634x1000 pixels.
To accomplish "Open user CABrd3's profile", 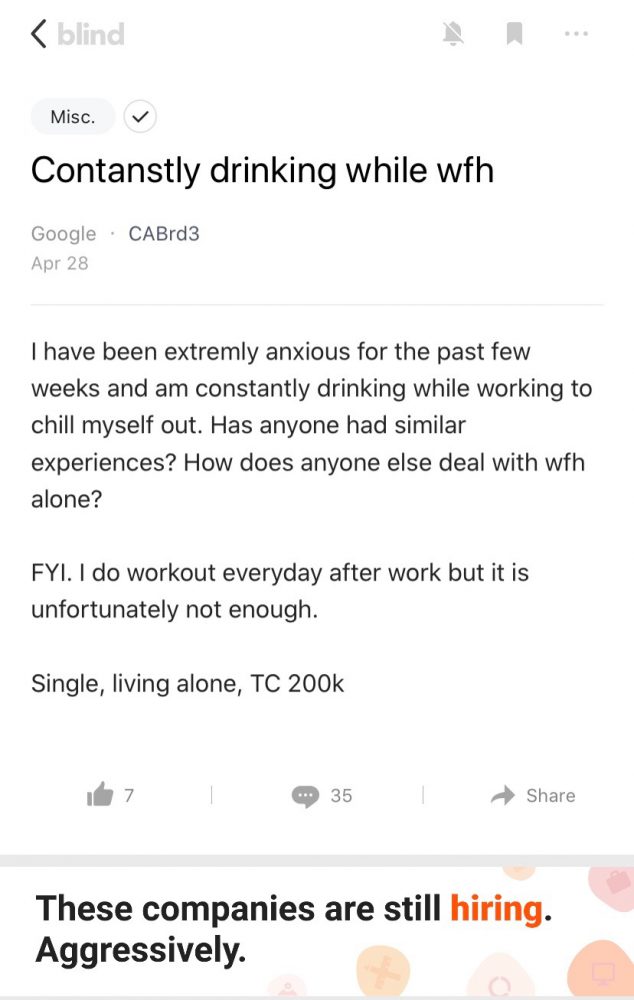I will pyautogui.click(x=164, y=233).
